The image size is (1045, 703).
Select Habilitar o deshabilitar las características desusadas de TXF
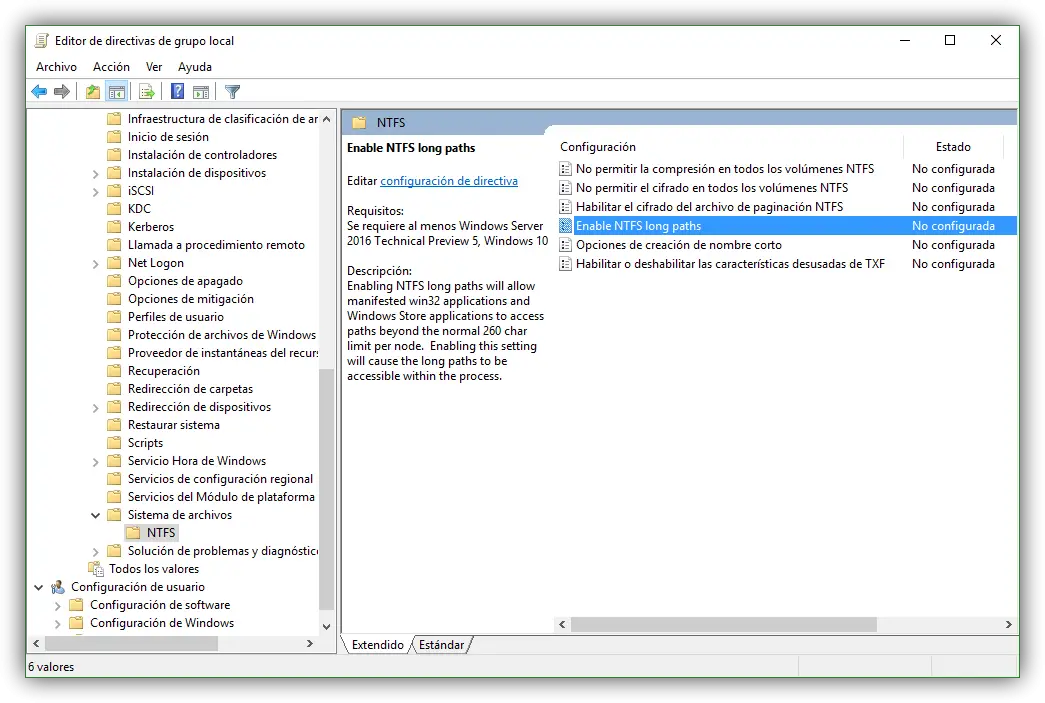coord(730,264)
